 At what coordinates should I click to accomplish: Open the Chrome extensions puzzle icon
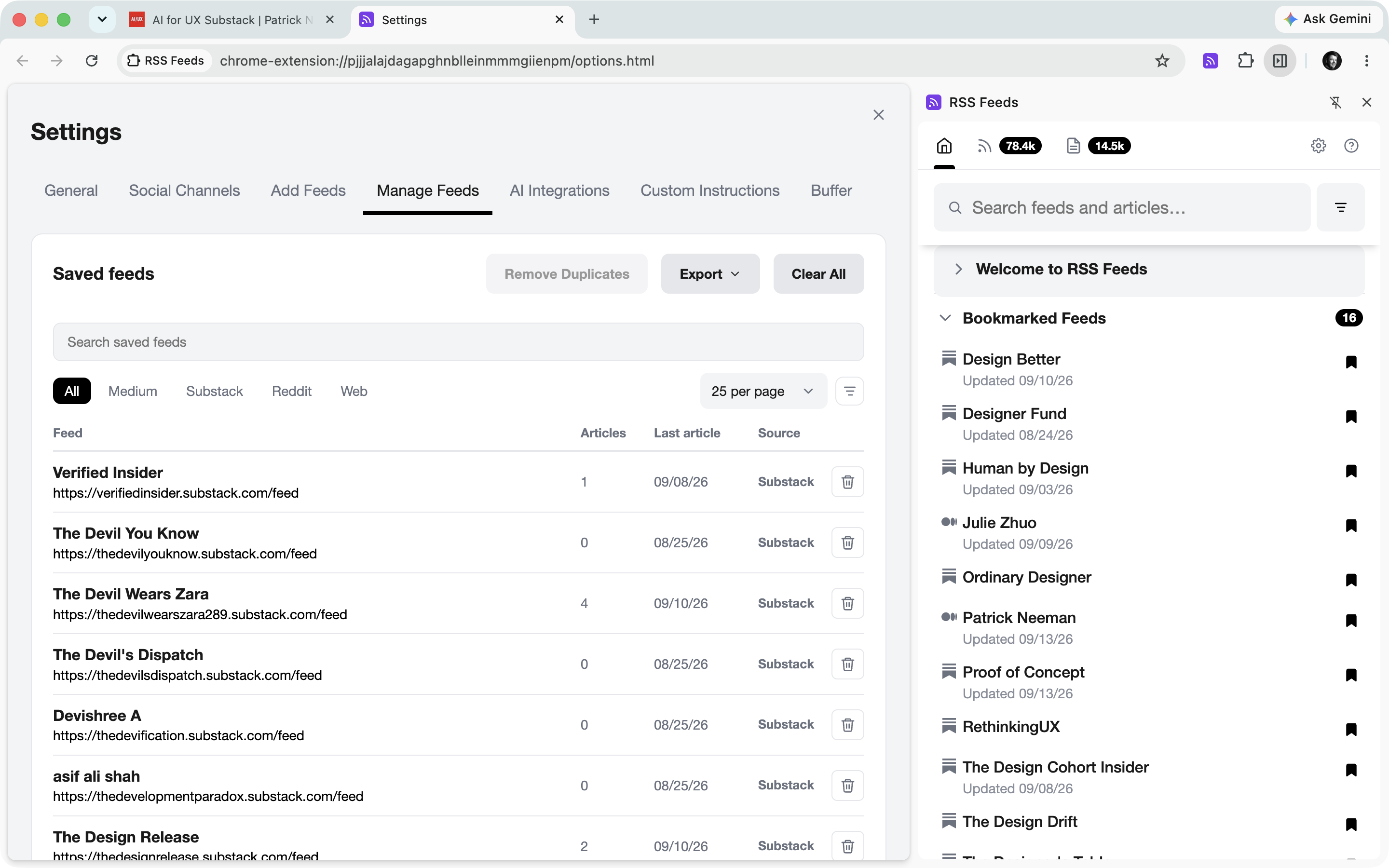(x=1245, y=61)
